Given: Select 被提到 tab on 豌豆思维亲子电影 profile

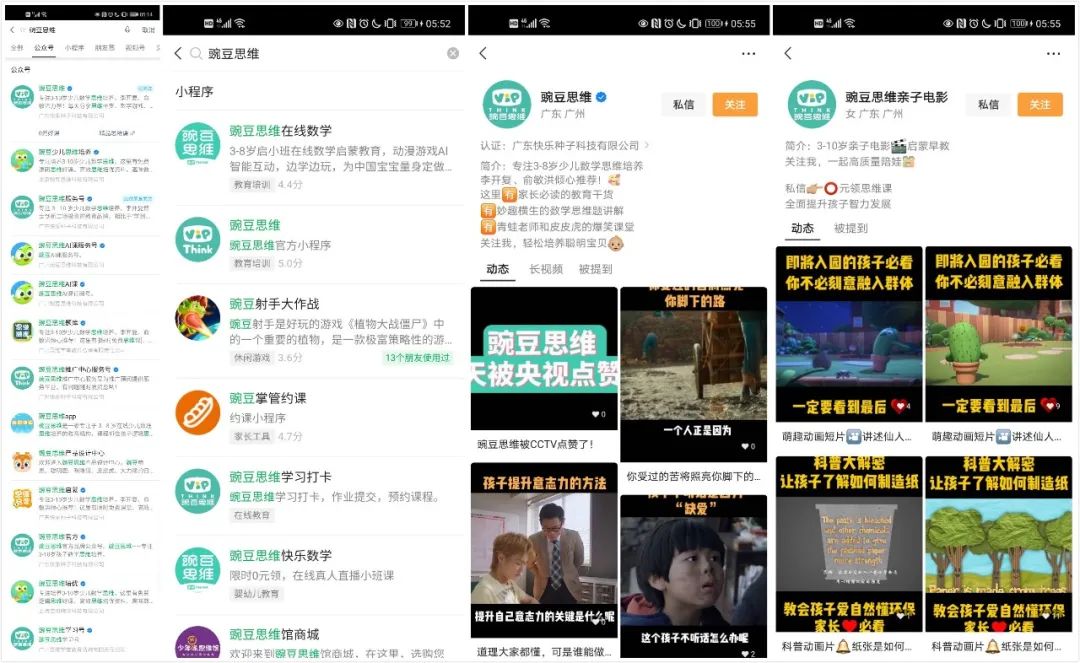Looking at the screenshot, I should point(851,229).
